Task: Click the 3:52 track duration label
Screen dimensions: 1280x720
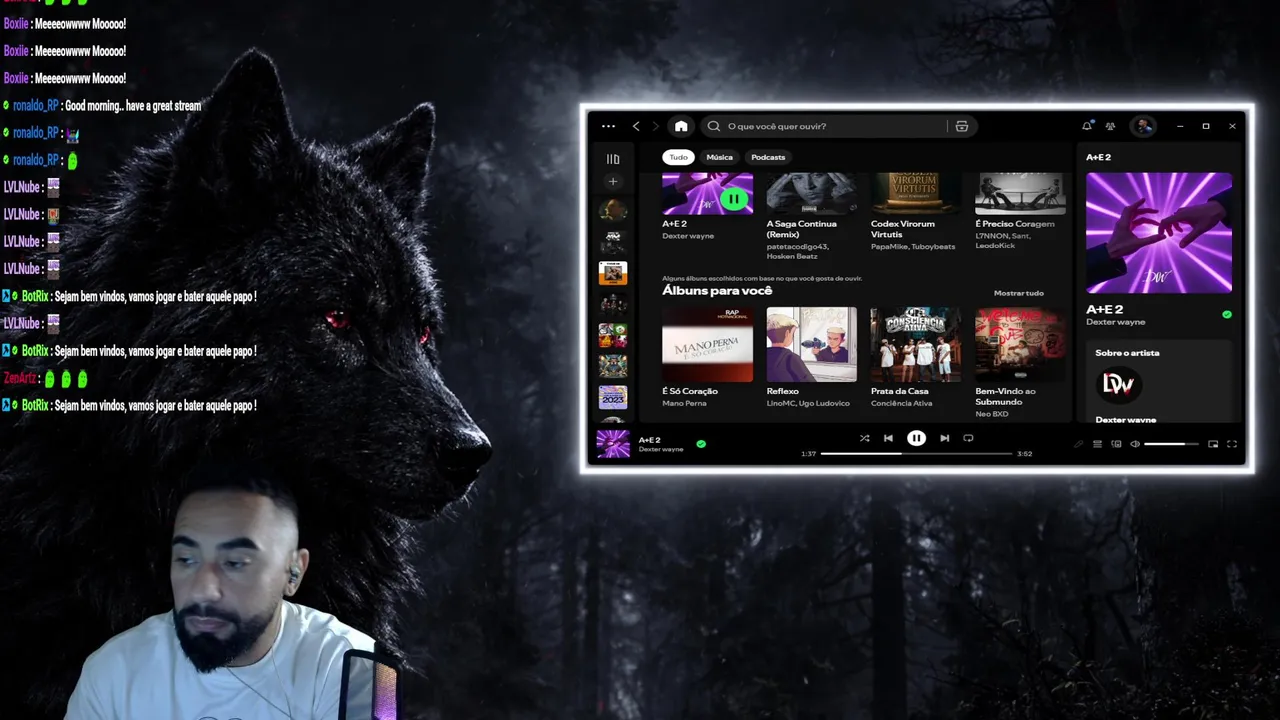Action: (x=1024, y=454)
